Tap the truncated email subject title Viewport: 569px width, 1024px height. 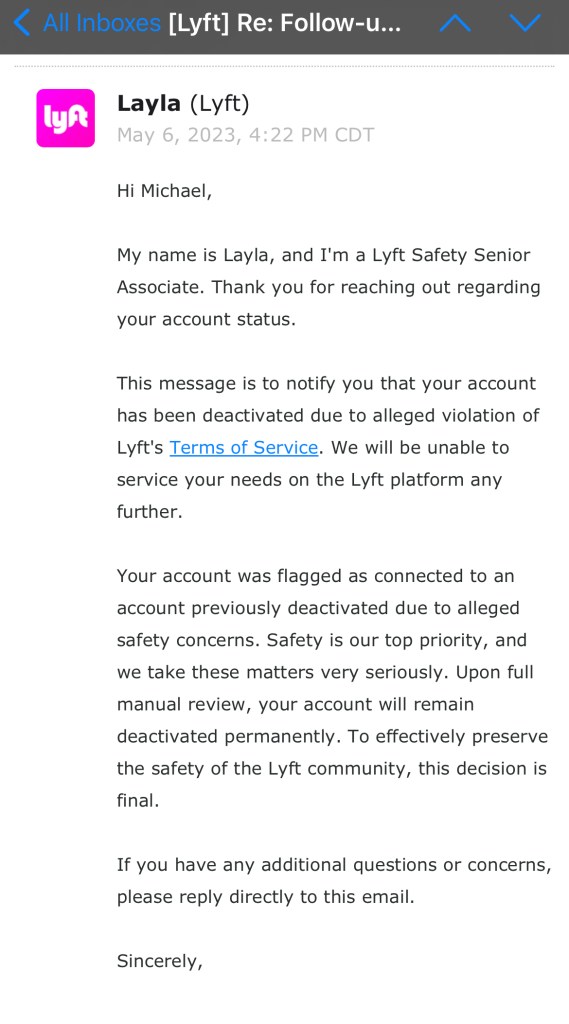(285, 23)
